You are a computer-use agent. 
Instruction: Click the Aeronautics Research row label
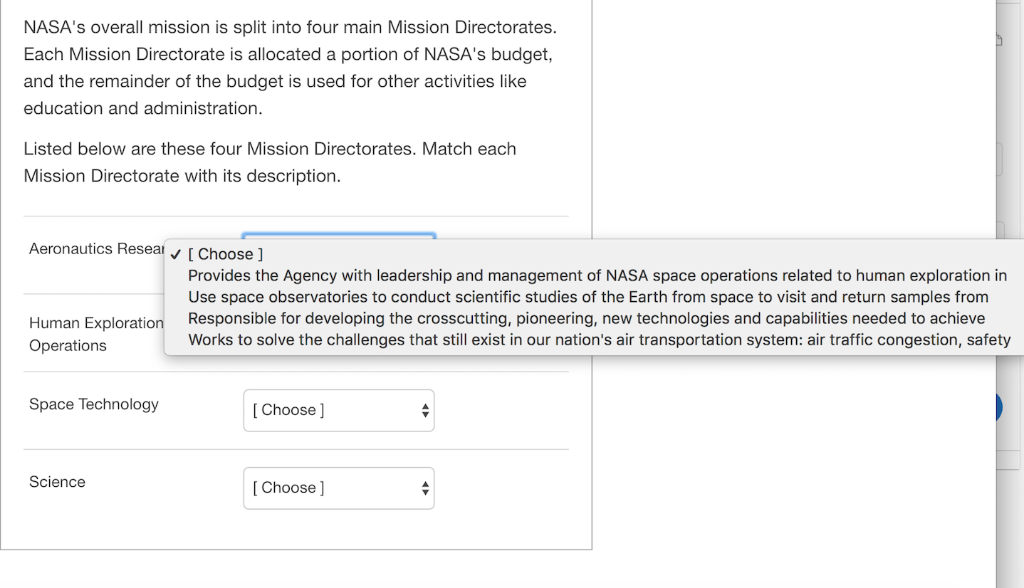point(95,249)
